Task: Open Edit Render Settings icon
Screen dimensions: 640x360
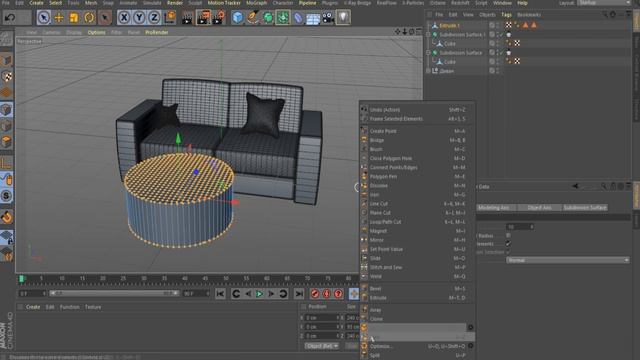Action: point(219,18)
